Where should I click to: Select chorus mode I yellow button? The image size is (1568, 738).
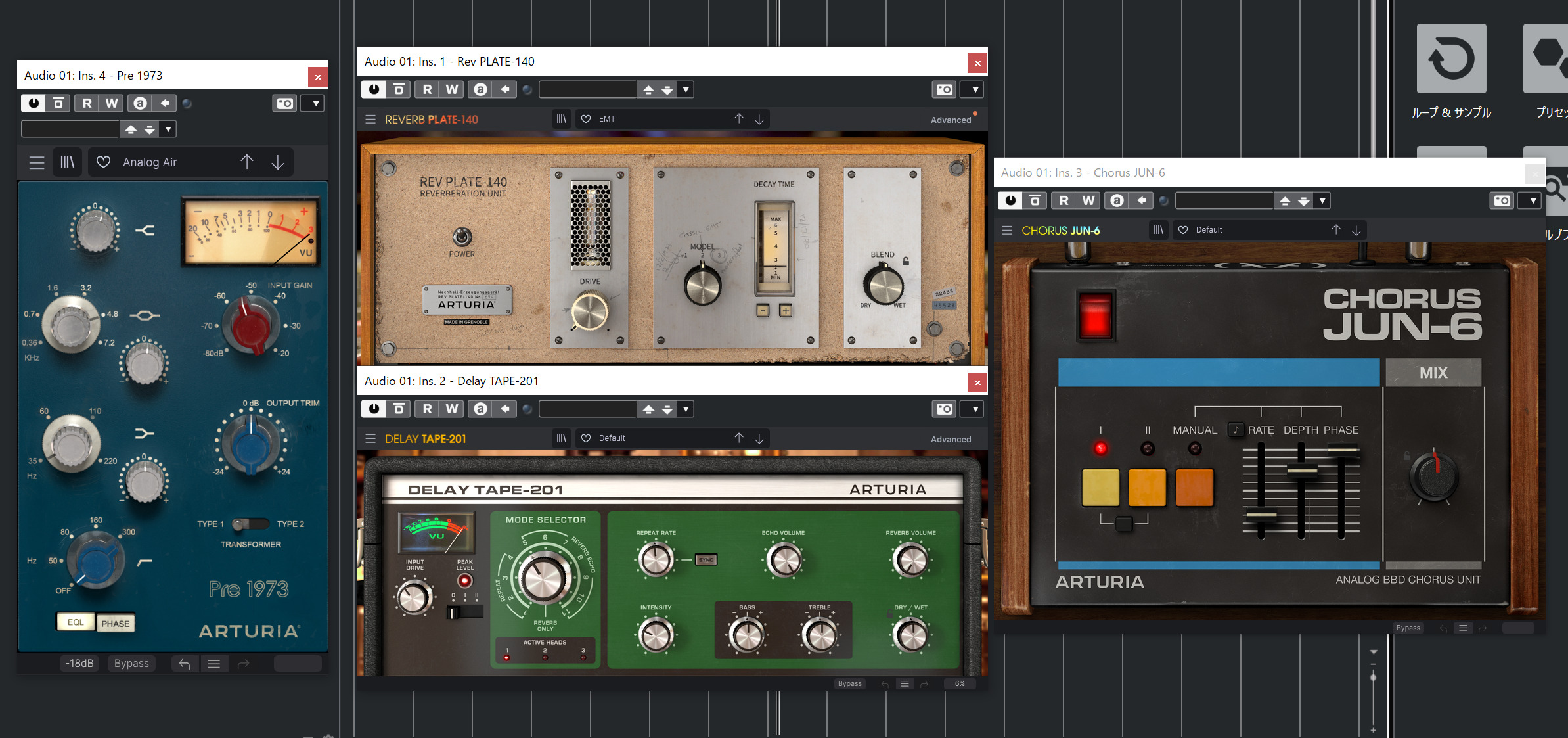pyautogui.click(x=1100, y=487)
